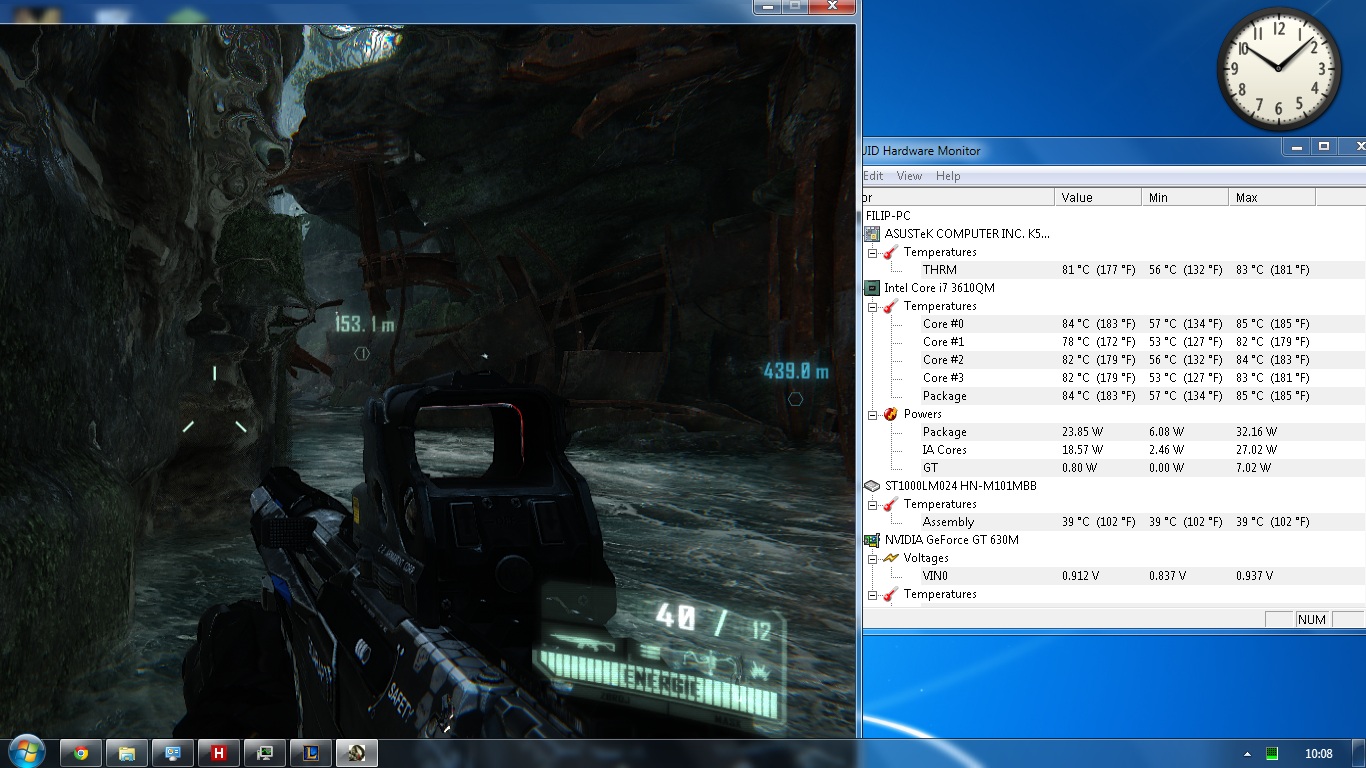1366x768 pixels.
Task: Open the Windows Start menu orb
Action: point(27,752)
